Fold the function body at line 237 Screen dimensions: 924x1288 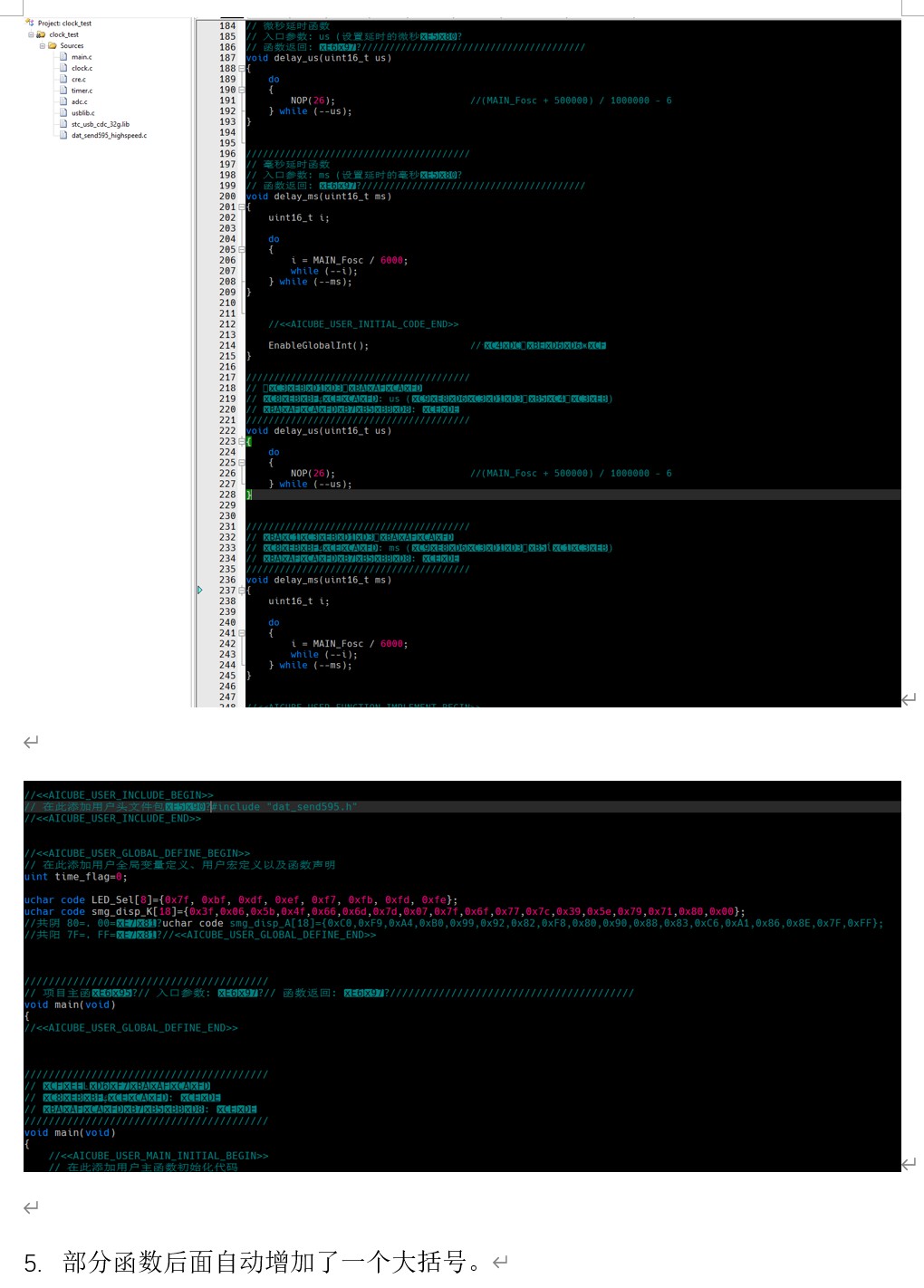point(242,591)
